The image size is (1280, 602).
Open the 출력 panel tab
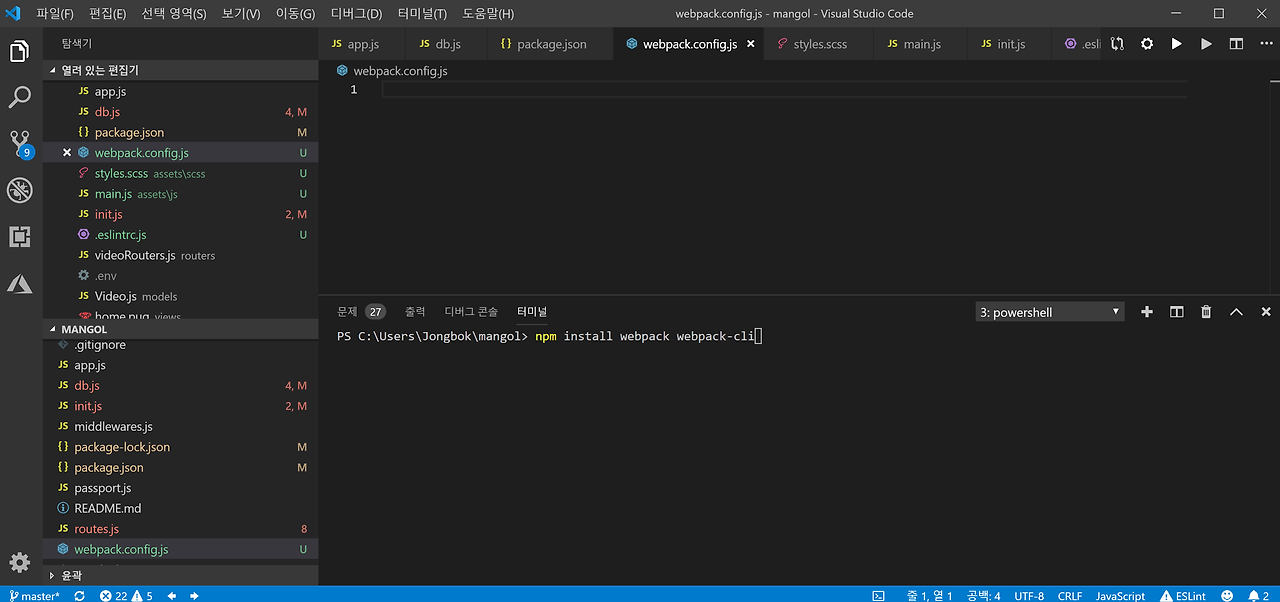pyautogui.click(x=415, y=312)
